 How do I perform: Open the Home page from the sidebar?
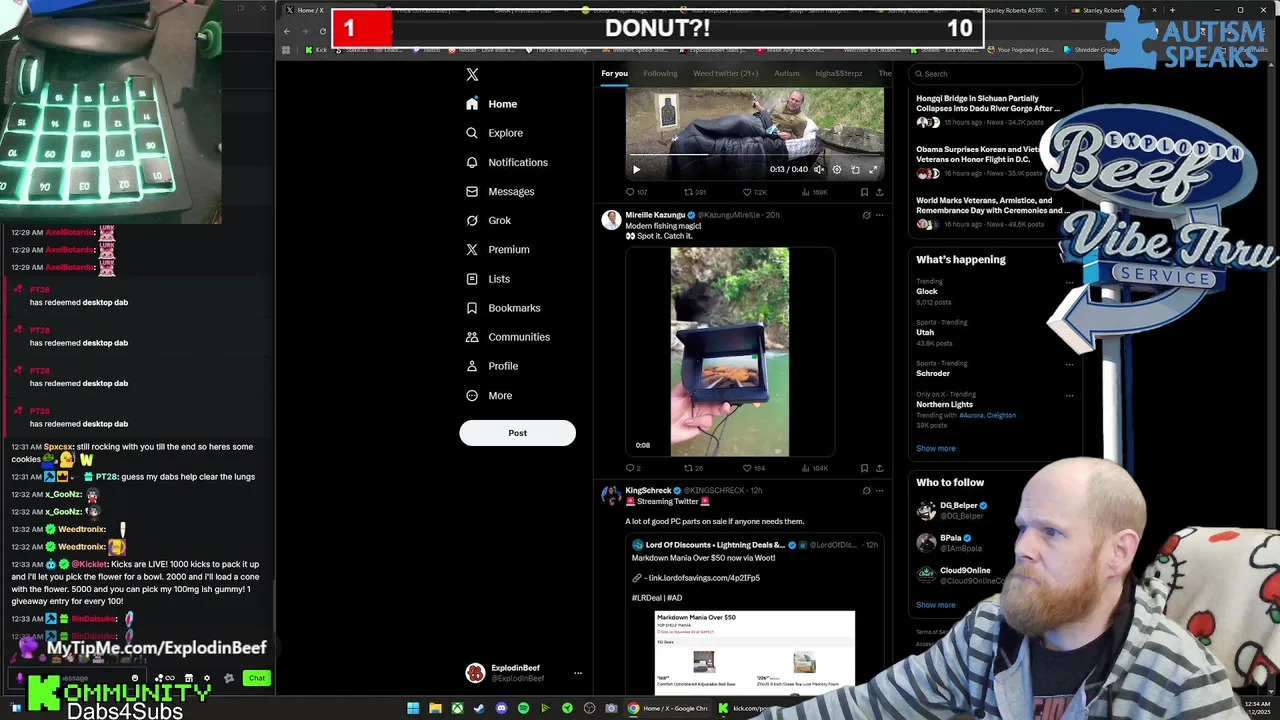(492, 104)
